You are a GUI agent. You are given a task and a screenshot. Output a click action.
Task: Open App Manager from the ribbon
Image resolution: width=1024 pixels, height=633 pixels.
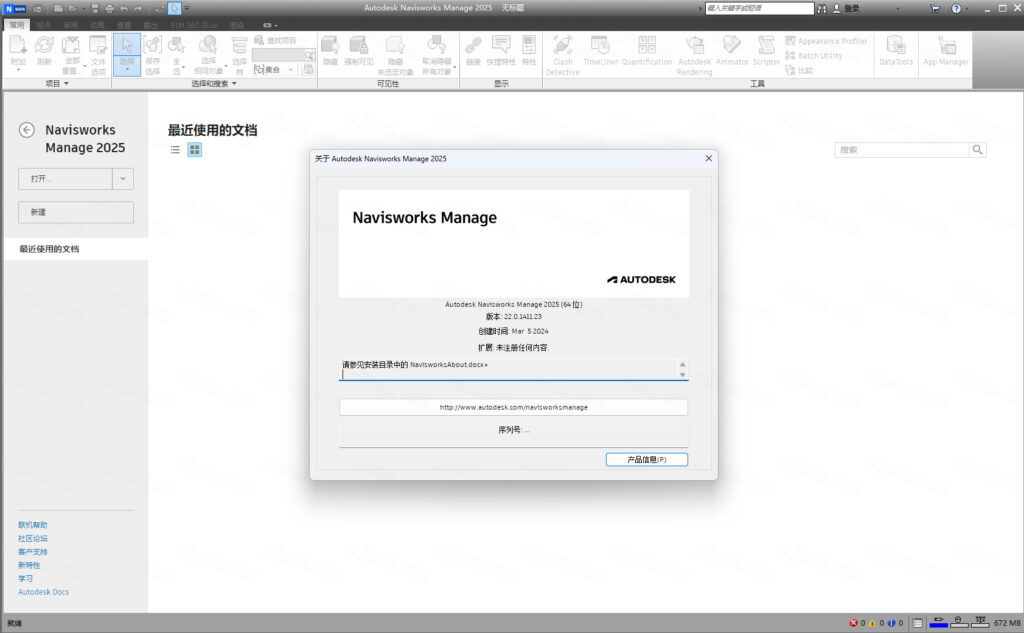point(946,50)
